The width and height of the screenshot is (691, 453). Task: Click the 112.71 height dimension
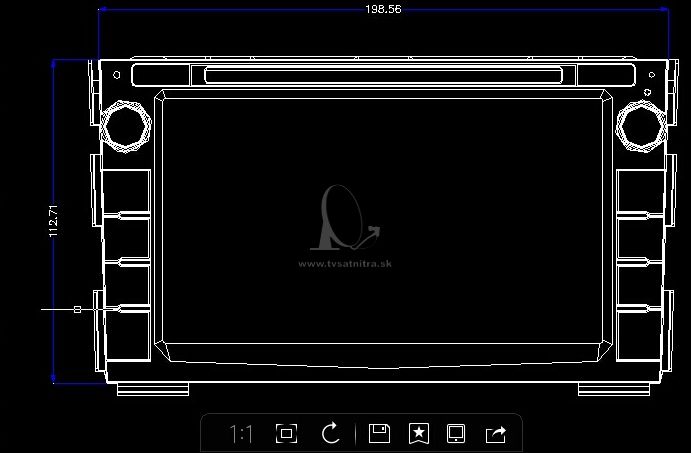pos(53,221)
